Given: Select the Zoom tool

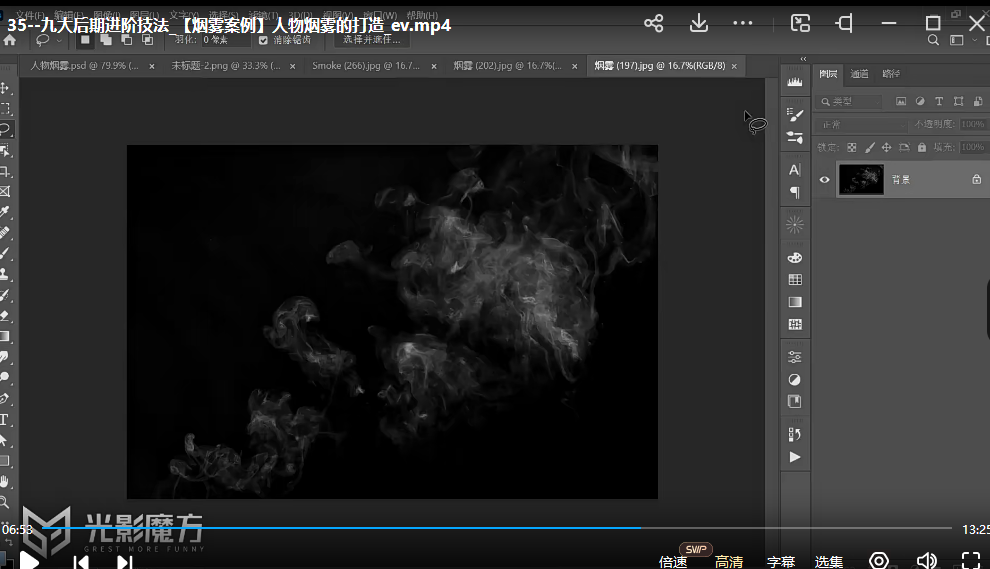Looking at the screenshot, I should [5, 502].
